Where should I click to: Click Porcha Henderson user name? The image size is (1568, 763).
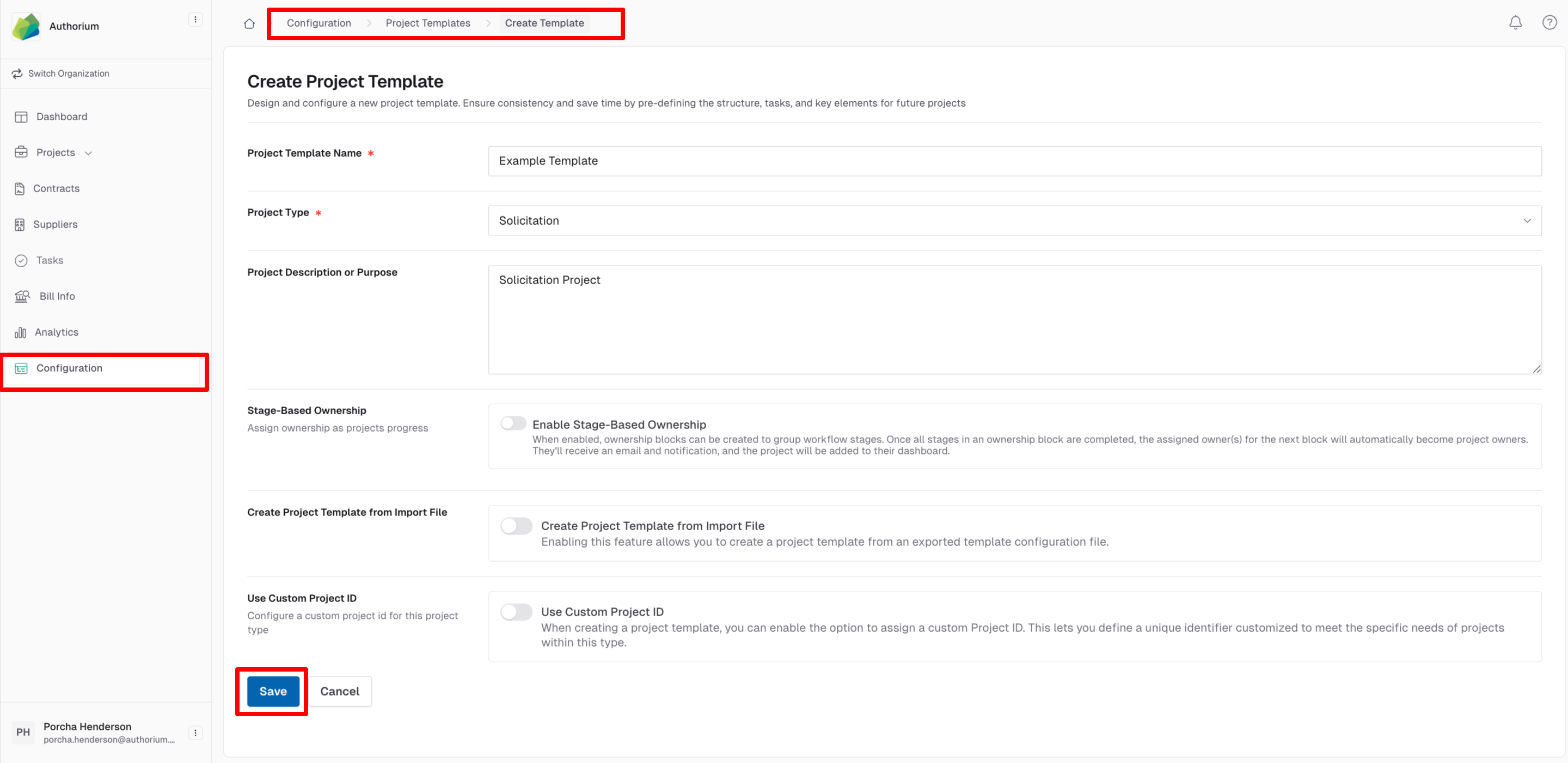click(87, 727)
